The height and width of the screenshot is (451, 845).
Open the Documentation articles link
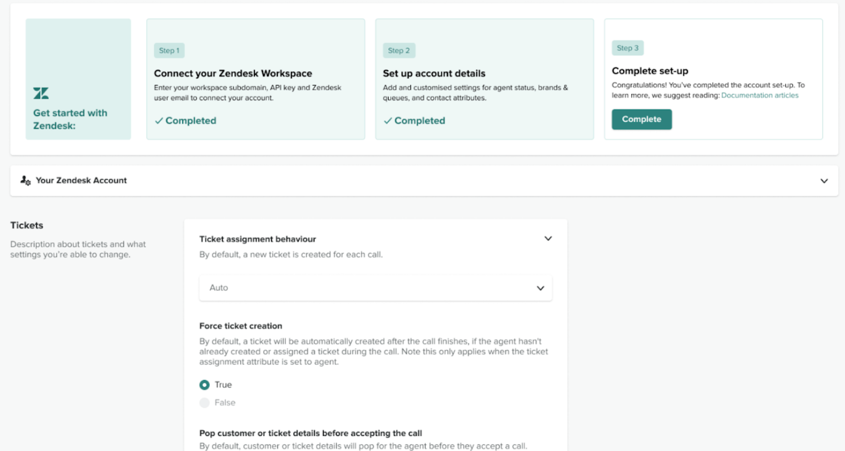(759, 96)
